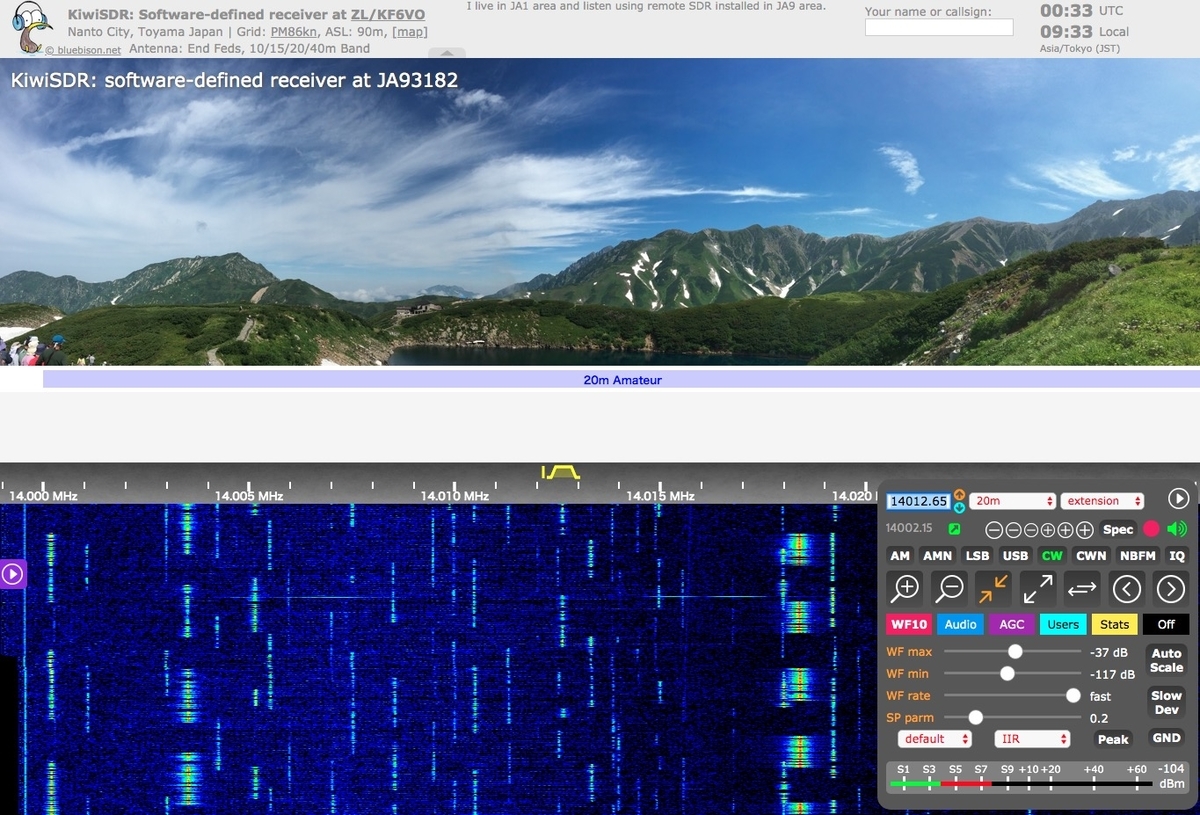Click the maximum zoom out expand arrows icon
The width and height of the screenshot is (1200, 815).
click(x=1038, y=588)
